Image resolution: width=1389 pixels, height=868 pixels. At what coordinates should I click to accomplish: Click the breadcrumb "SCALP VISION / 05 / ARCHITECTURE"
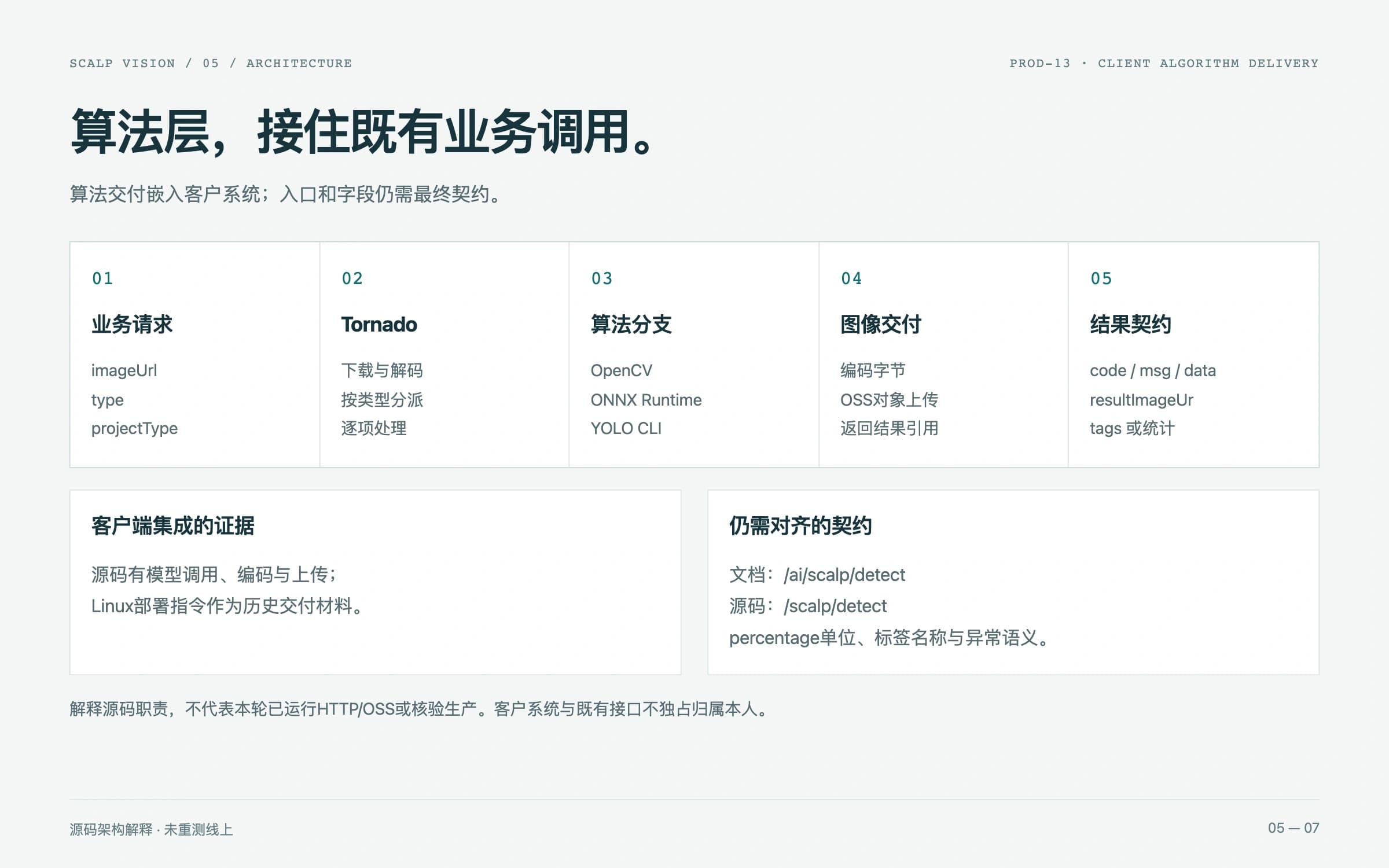click(x=211, y=63)
